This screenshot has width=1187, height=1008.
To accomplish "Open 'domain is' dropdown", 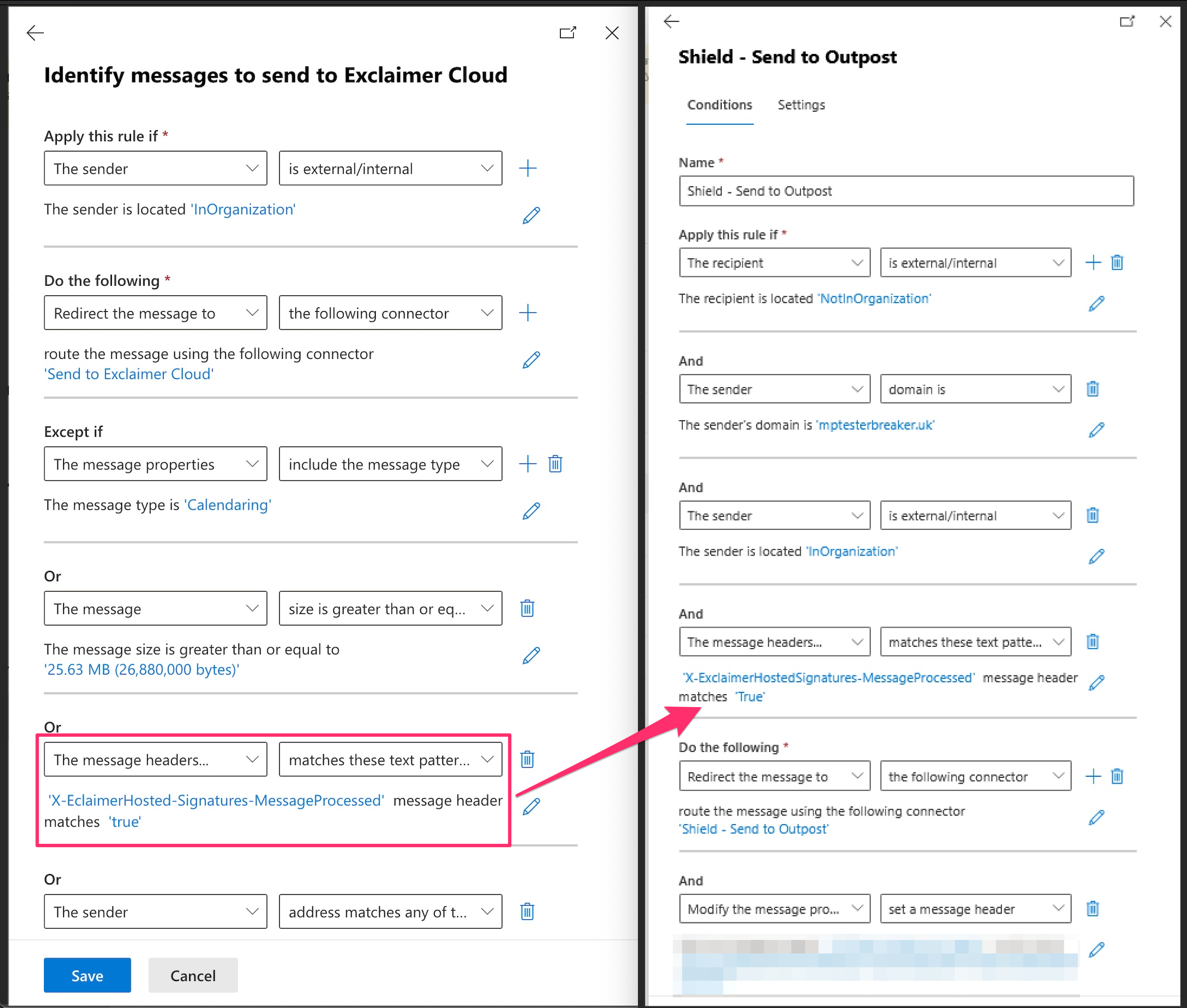I will click(975, 389).
